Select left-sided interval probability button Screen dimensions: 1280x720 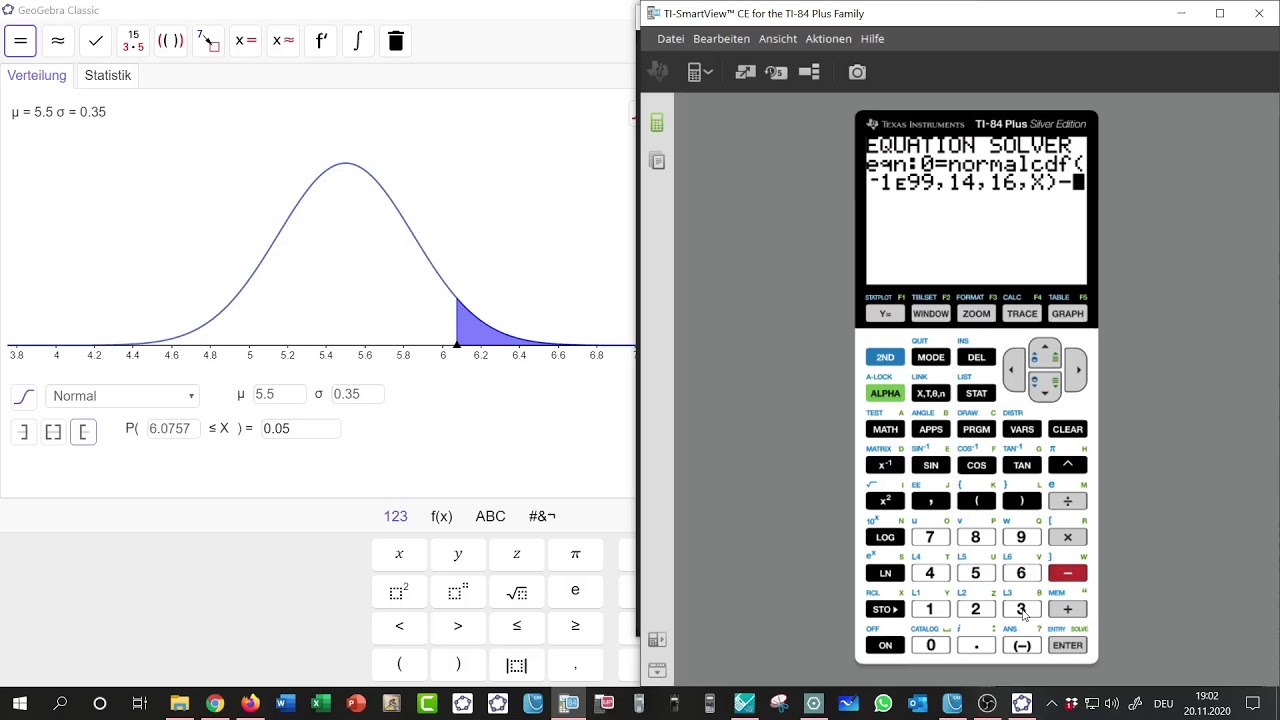tap(23, 432)
